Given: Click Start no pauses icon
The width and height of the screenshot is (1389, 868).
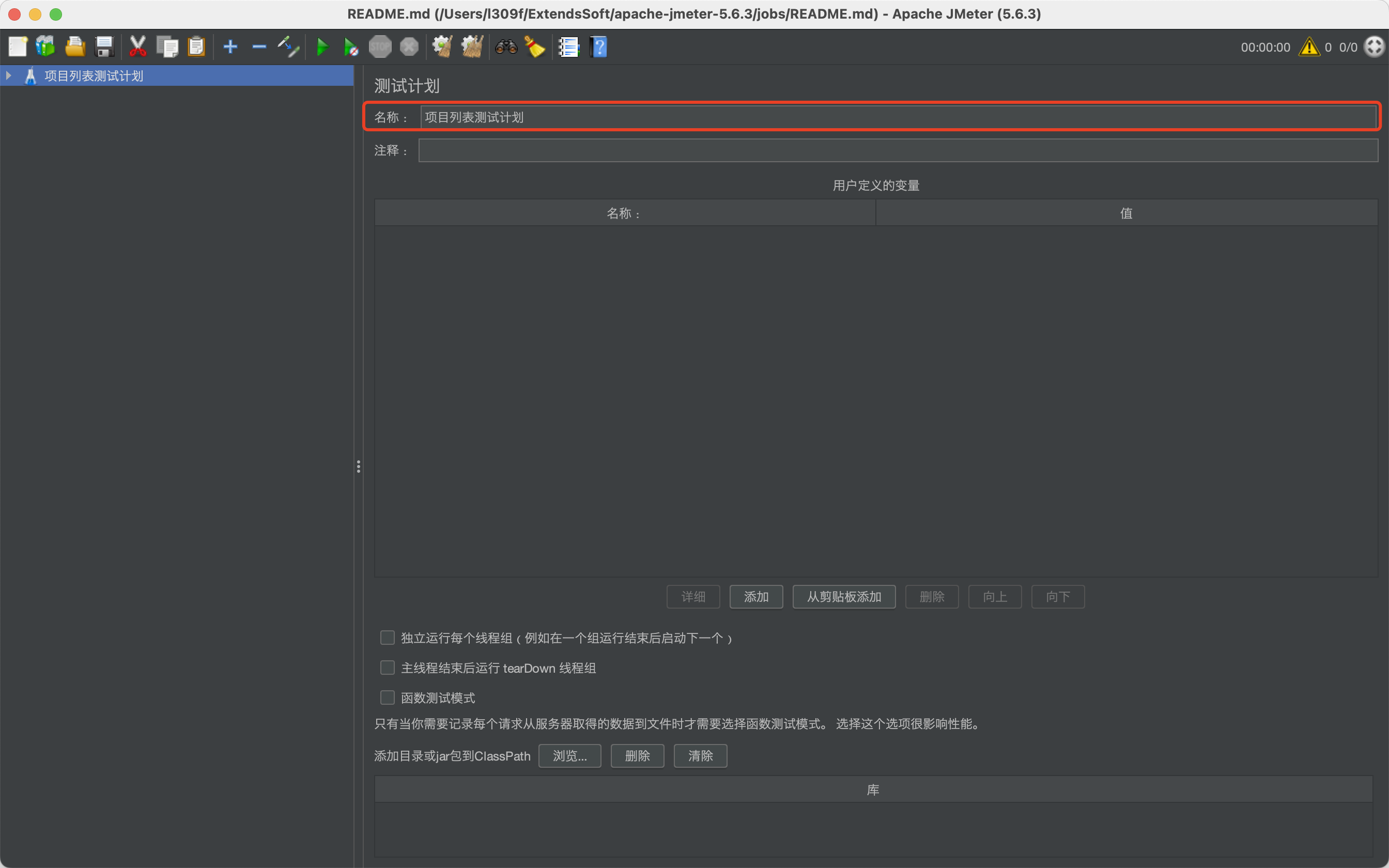Looking at the screenshot, I should pos(351,47).
